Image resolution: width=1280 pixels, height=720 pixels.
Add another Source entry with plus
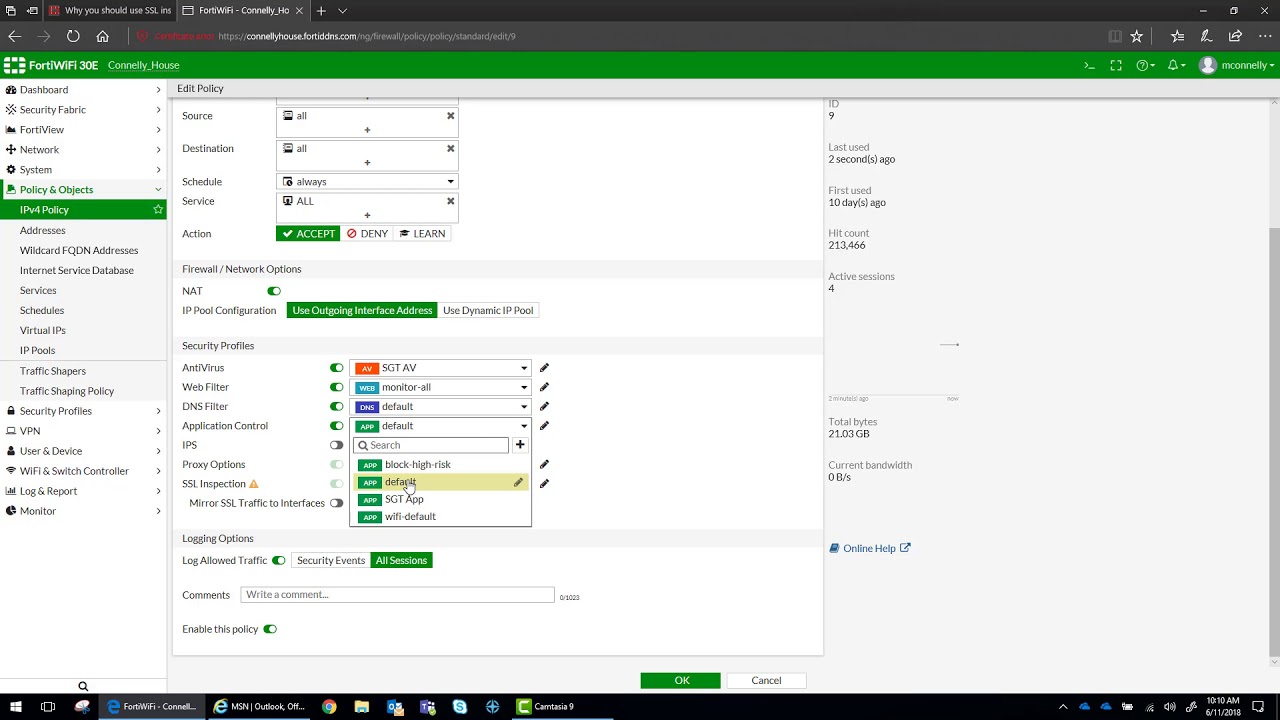(367, 130)
